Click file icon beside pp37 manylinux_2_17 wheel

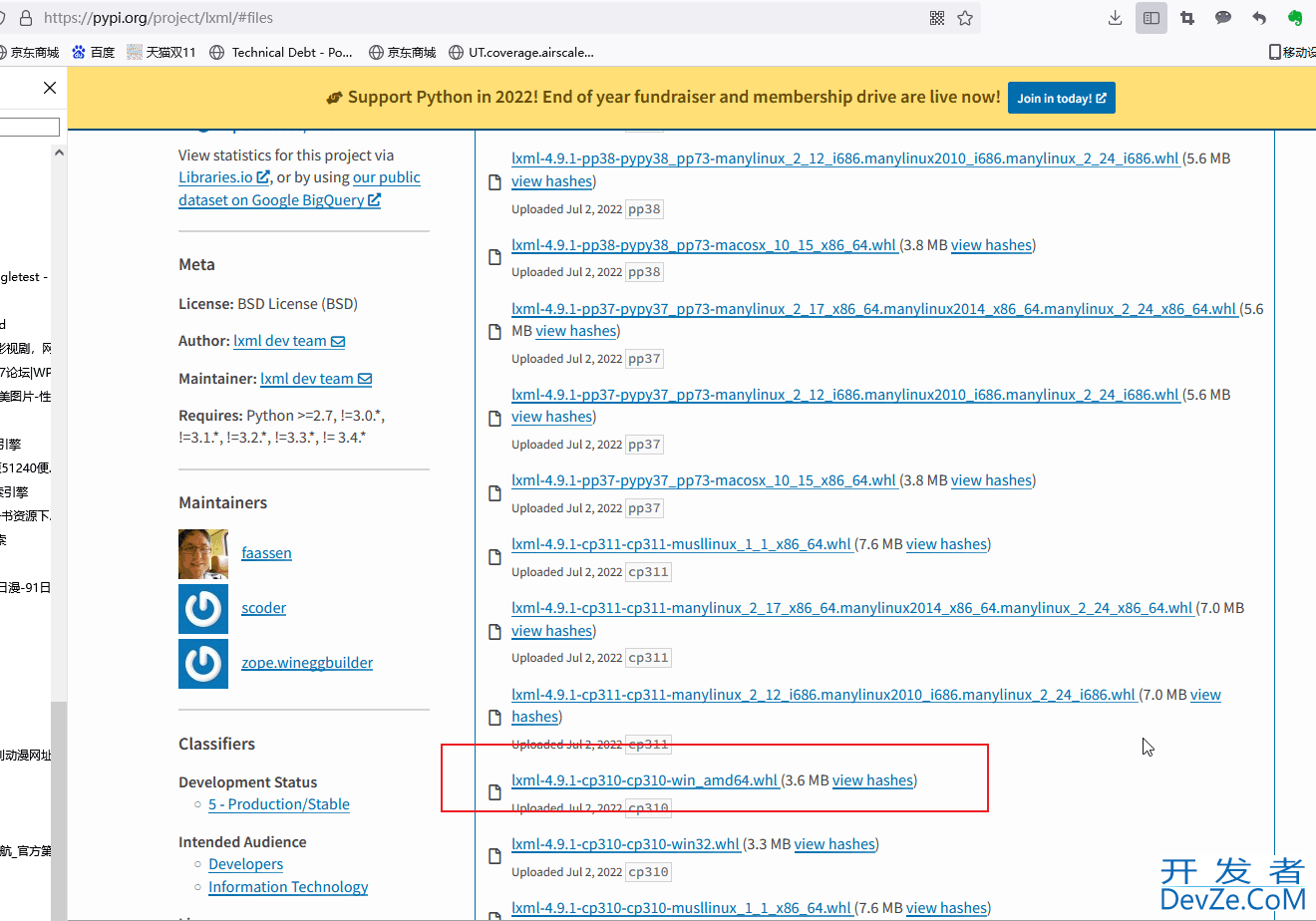click(494, 332)
